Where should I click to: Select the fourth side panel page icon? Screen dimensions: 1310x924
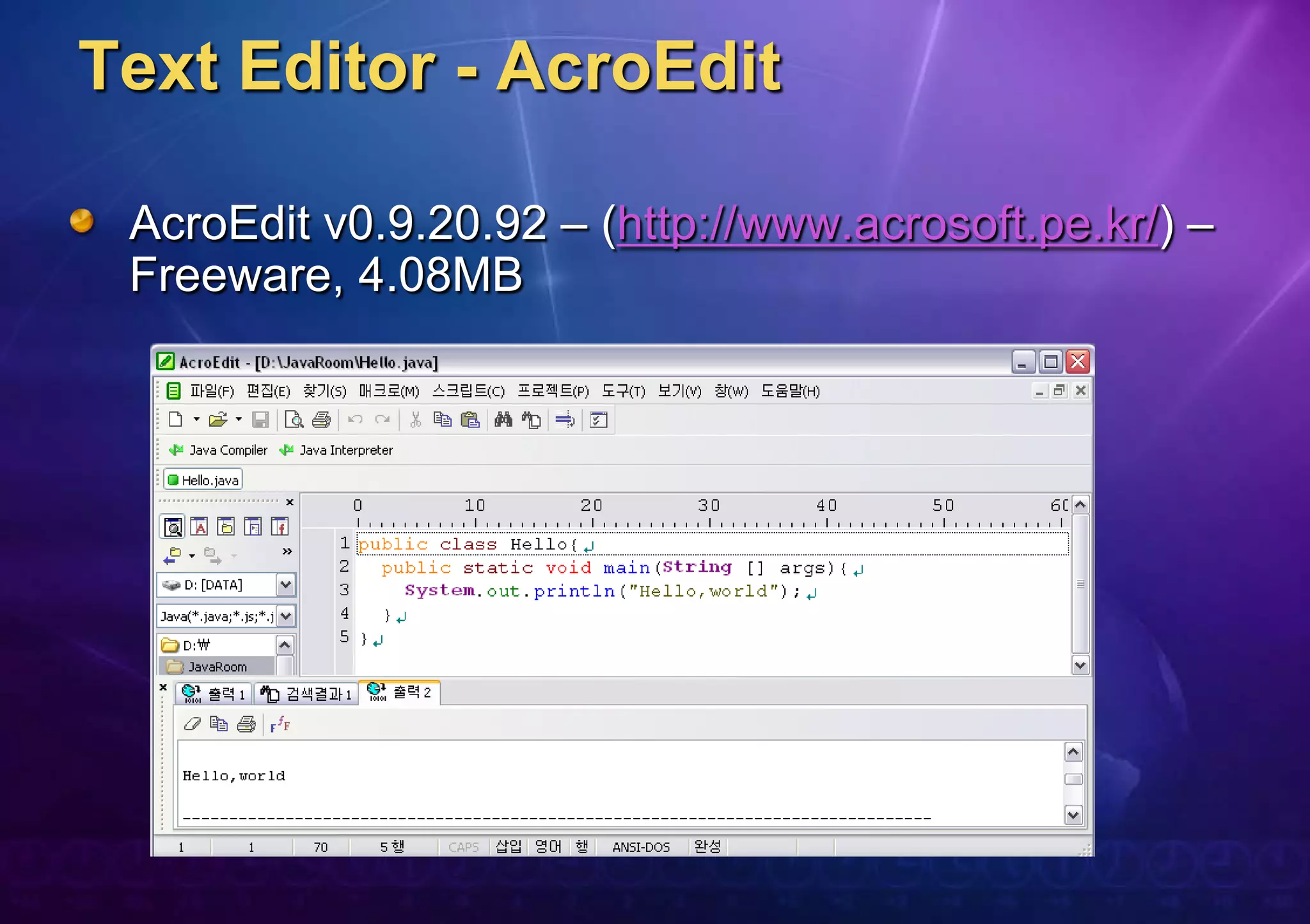coord(253,527)
